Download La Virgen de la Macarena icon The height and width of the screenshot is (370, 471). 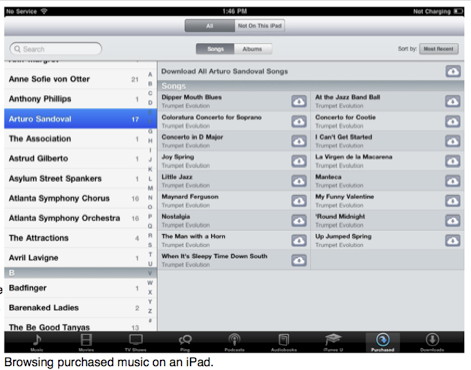(x=453, y=161)
